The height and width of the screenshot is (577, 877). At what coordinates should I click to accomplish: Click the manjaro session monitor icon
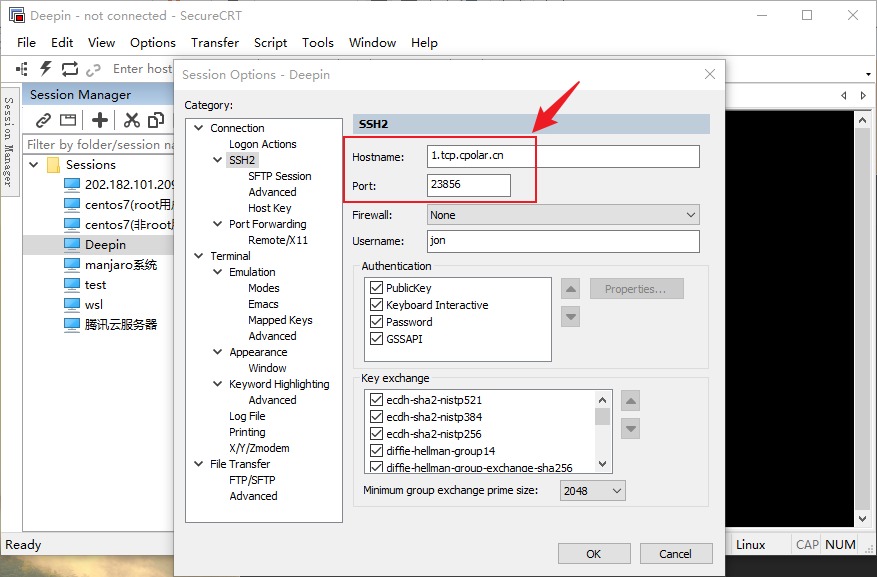pyautogui.click(x=72, y=264)
